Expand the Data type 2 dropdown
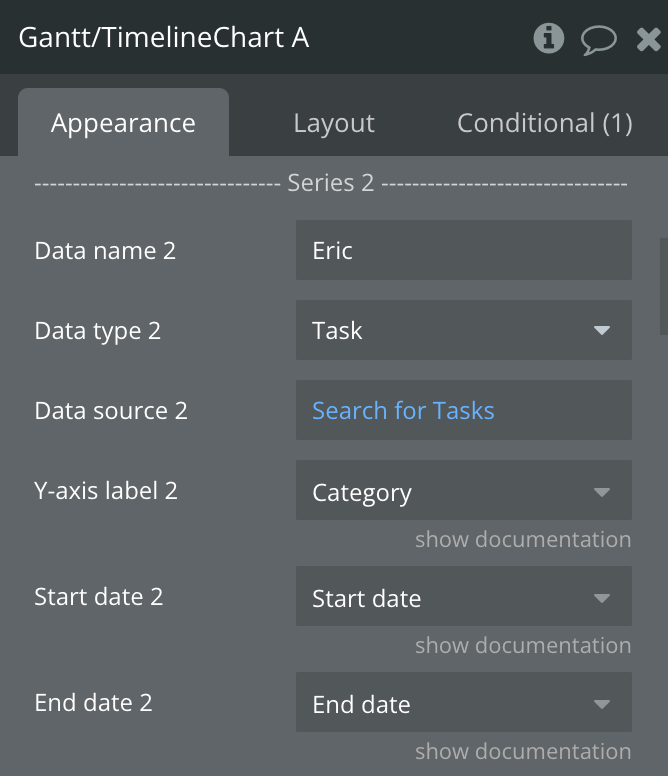668x776 pixels. click(463, 330)
